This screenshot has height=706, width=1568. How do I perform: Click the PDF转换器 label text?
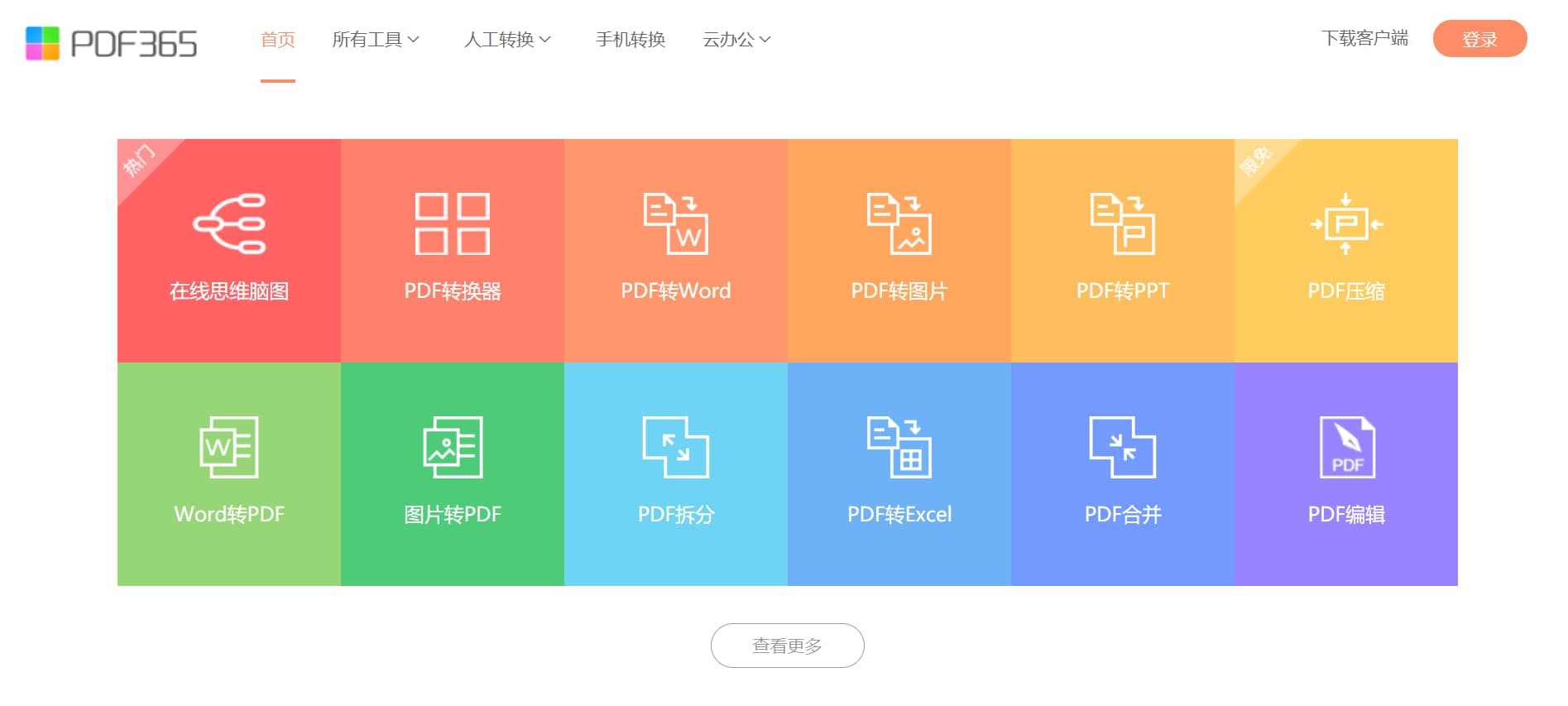point(453,291)
